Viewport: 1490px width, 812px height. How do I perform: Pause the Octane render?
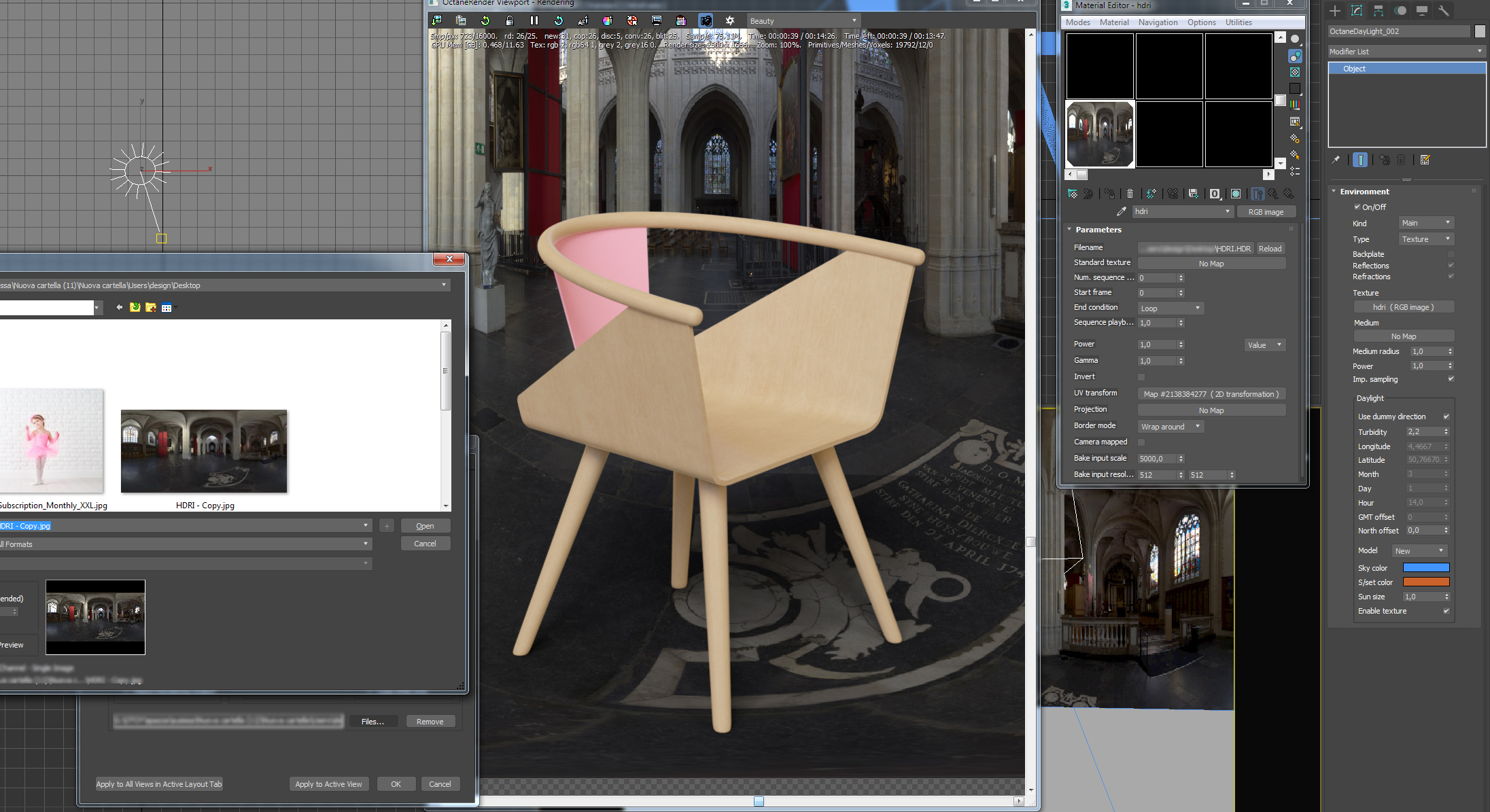point(534,20)
